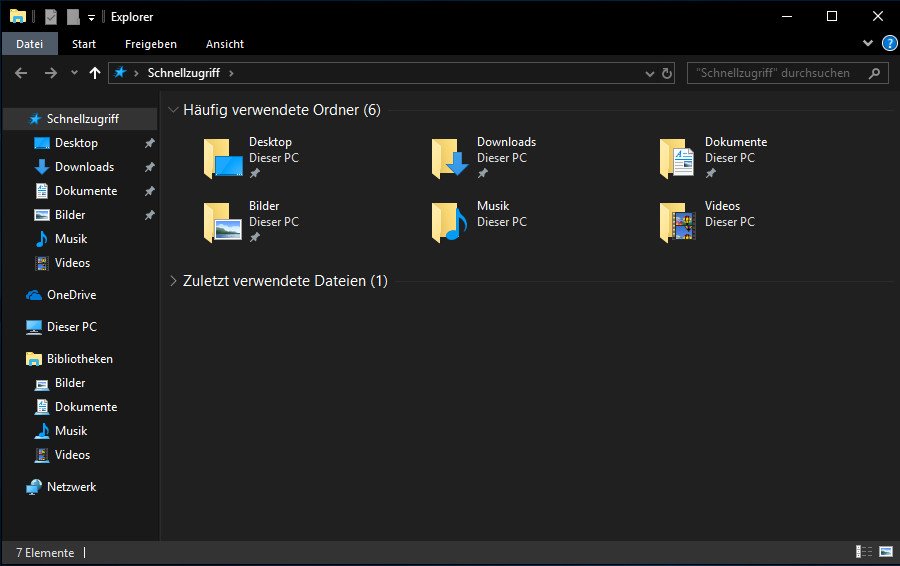Image resolution: width=900 pixels, height=566 pixels.
Task: Click pin icon beside sidebar Bilder
Action: (149, 215)
